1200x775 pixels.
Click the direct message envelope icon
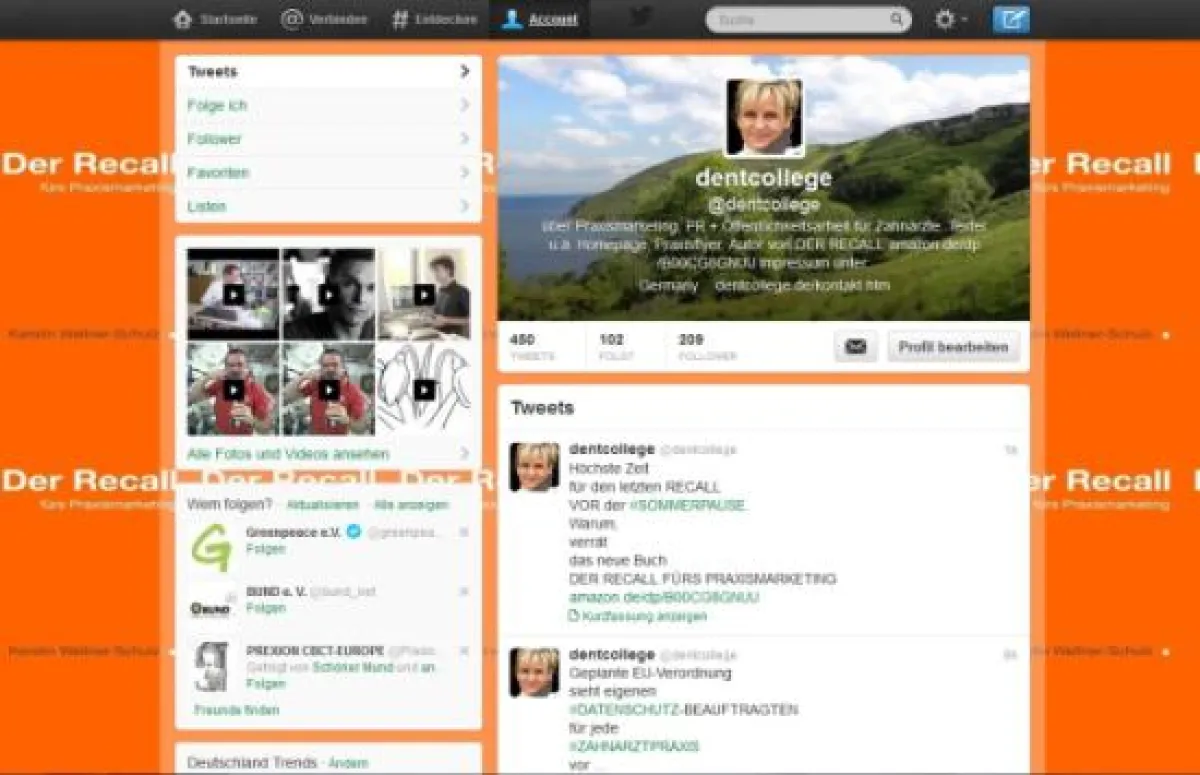click(855, 346)
